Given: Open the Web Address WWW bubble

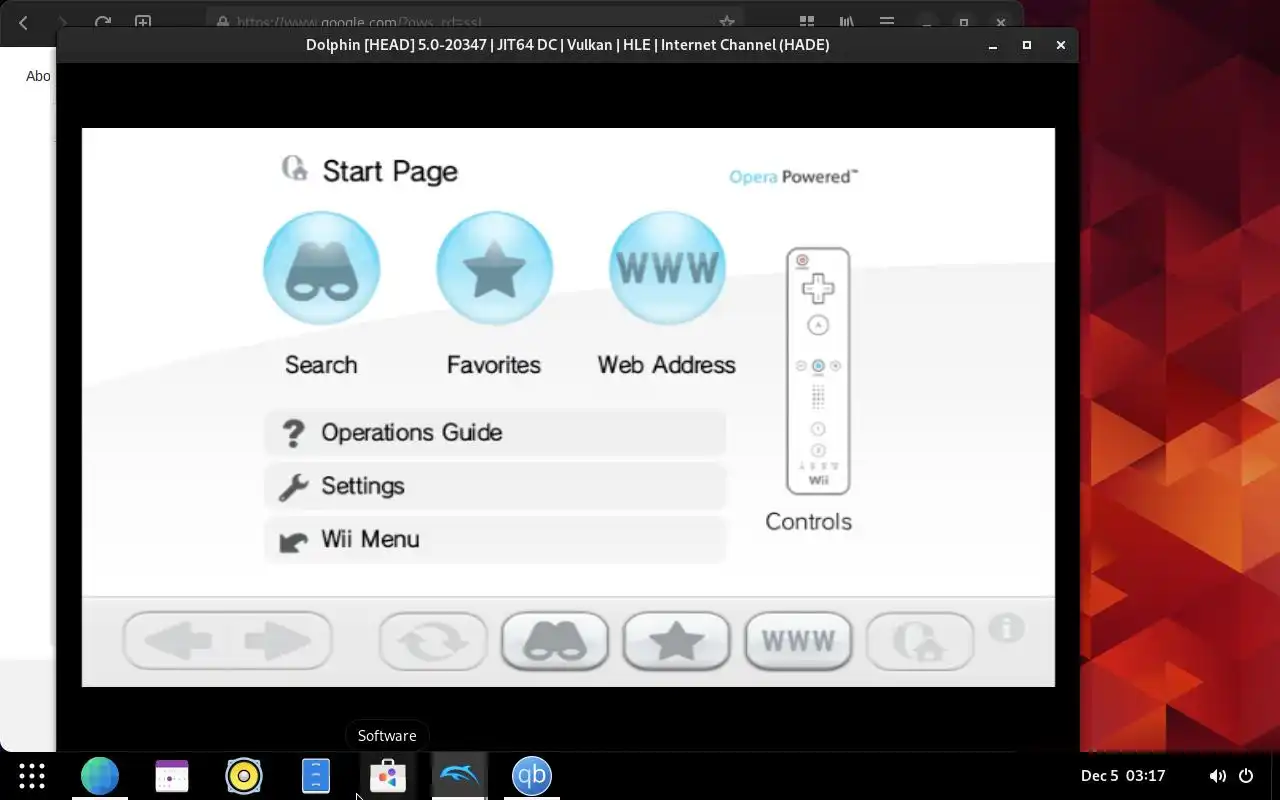Looking at the screenshot, I should click(x=667, y=268).
